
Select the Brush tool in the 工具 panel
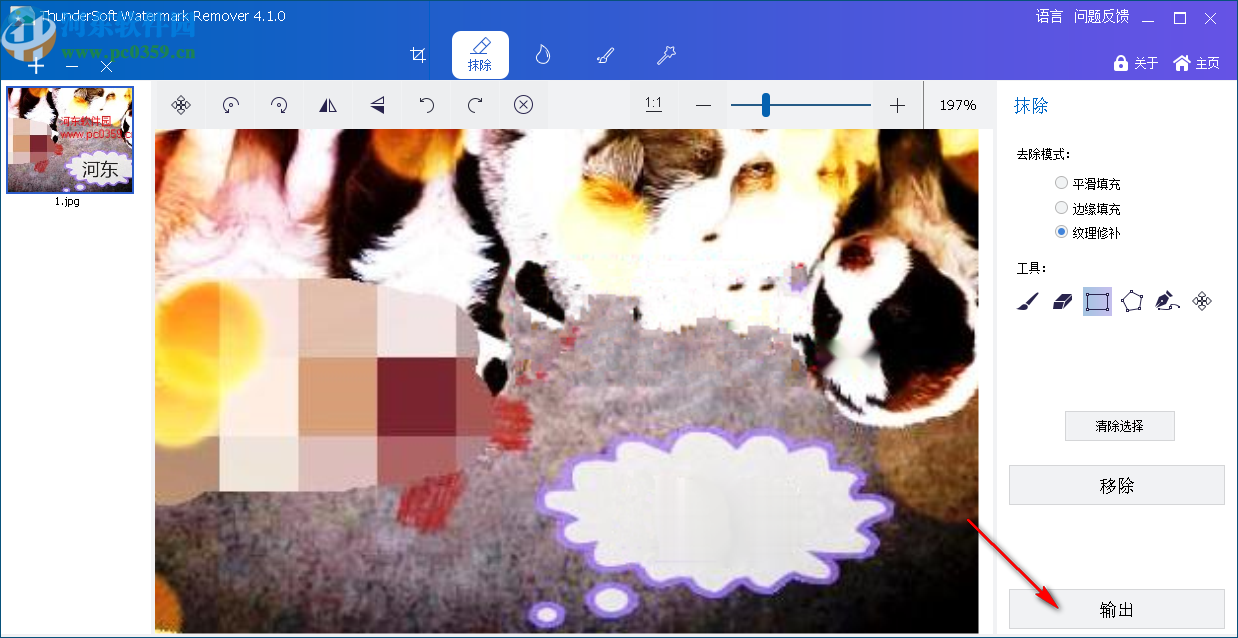click(1025, 301)
